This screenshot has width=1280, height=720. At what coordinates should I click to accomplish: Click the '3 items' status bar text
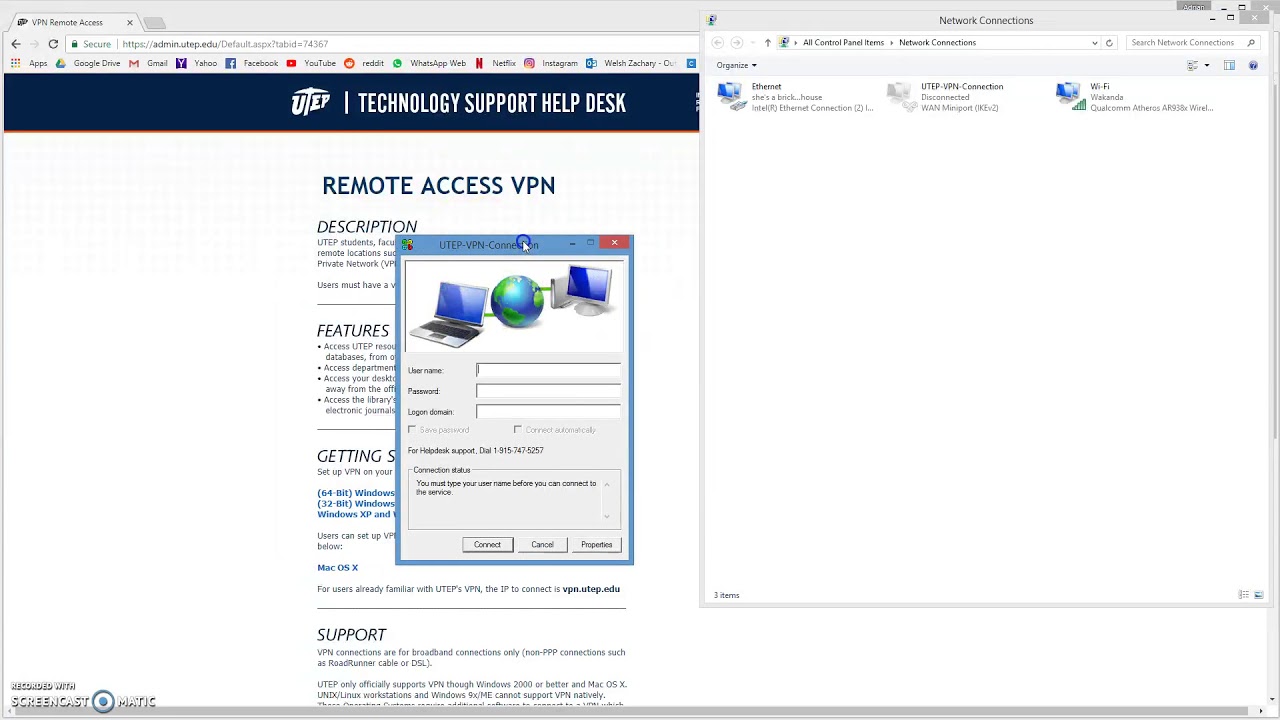coord(727,595)
